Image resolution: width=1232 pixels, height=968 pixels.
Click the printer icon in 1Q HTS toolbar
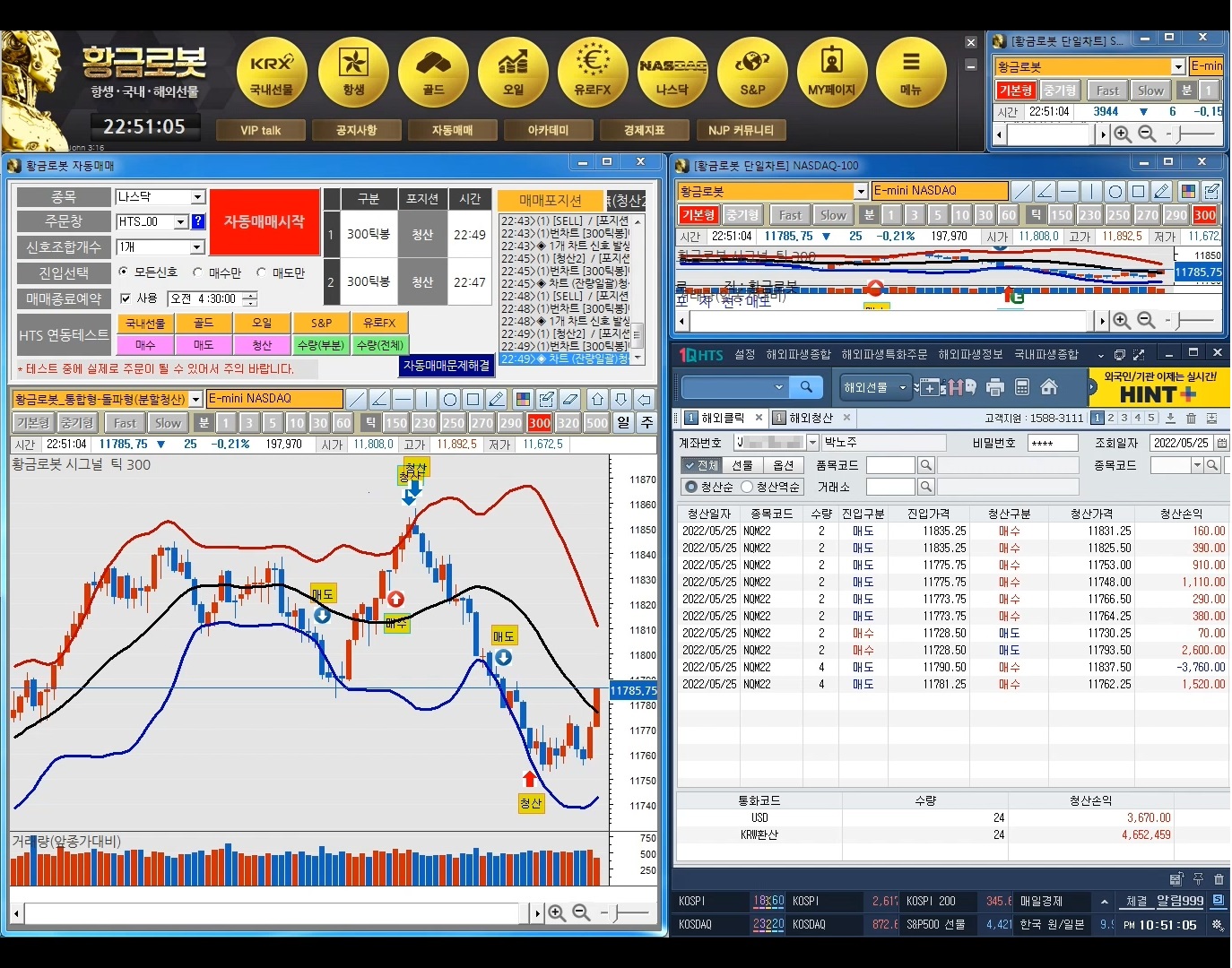[x=994, y=387]
